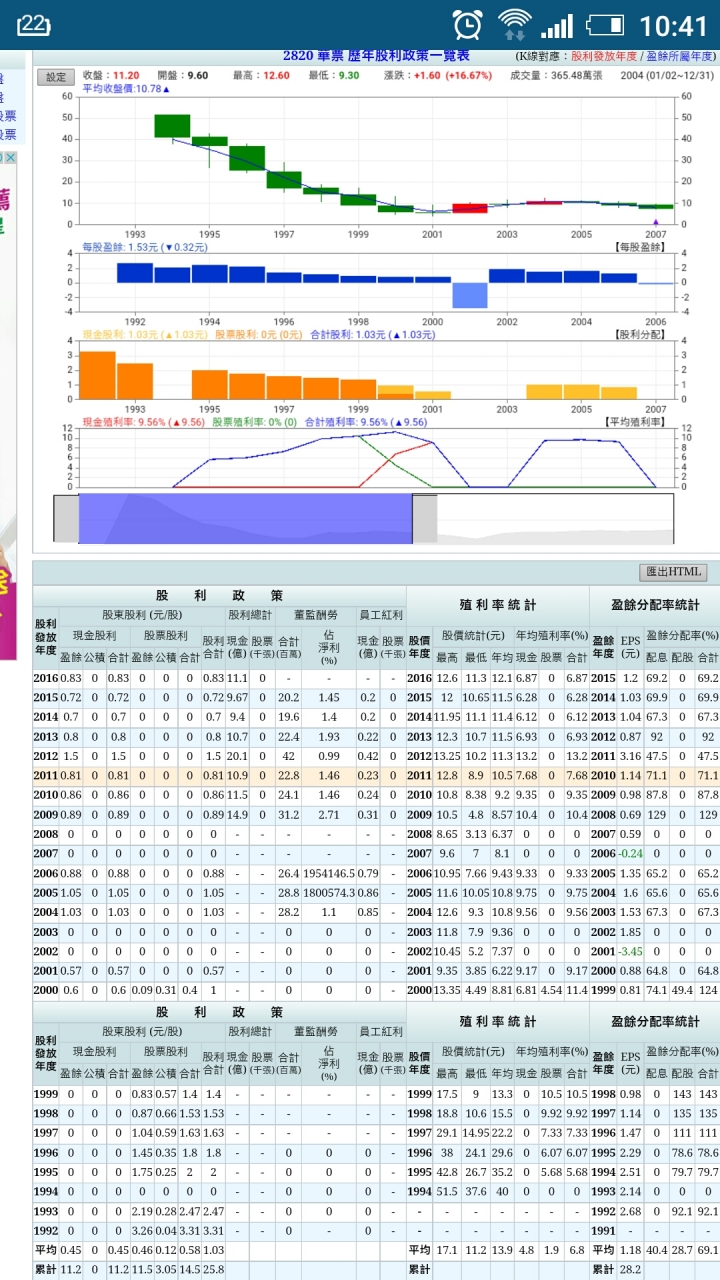Click the date range 2004 (01/02~12/31)
The width and height of the screenshot is (720, 1280).
[x=667, y=75]
